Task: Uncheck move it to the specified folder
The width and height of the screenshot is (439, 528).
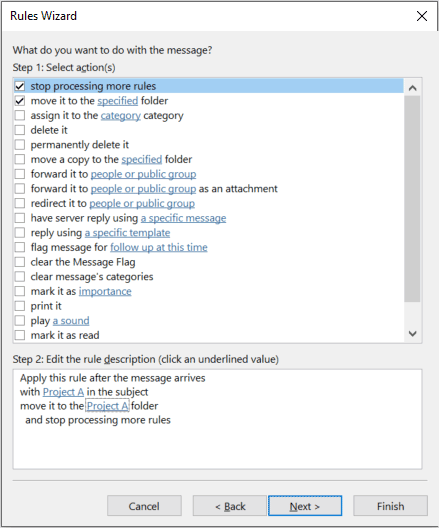Action: [20, 101]
